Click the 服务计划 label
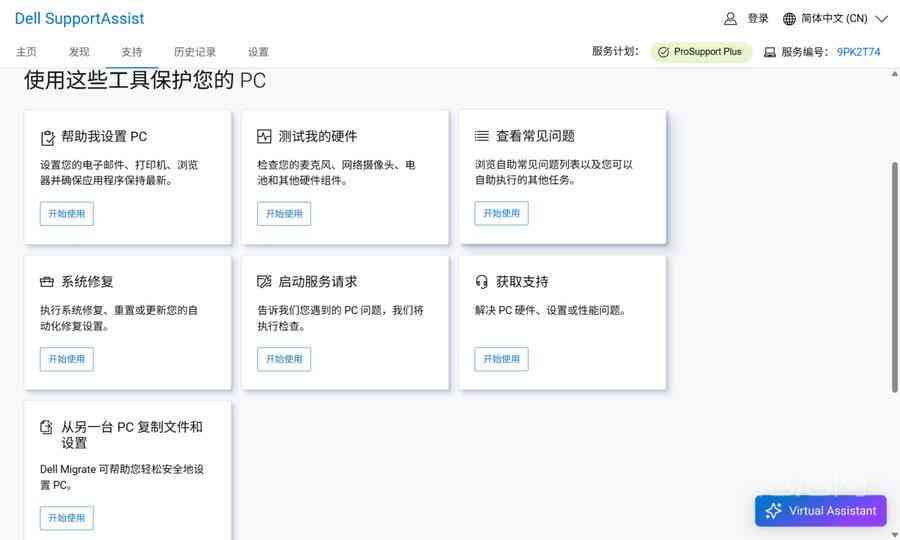The image size is (900, 540). (x=615, y=51)
